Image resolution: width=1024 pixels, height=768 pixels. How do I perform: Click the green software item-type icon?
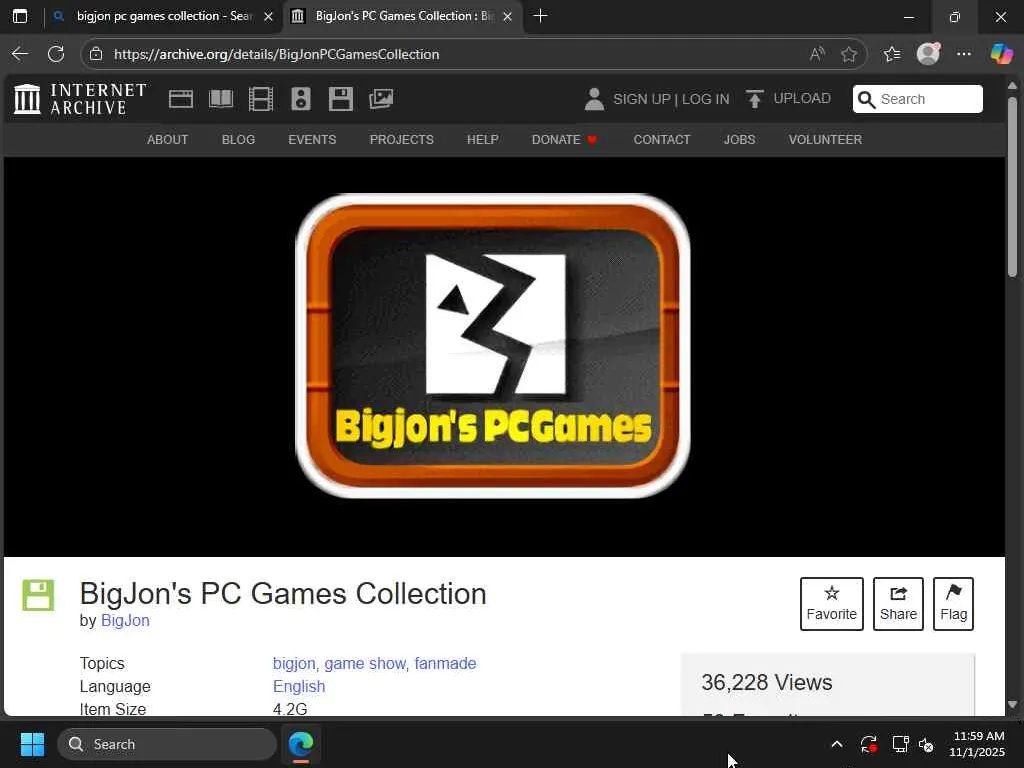click(38, 595)
